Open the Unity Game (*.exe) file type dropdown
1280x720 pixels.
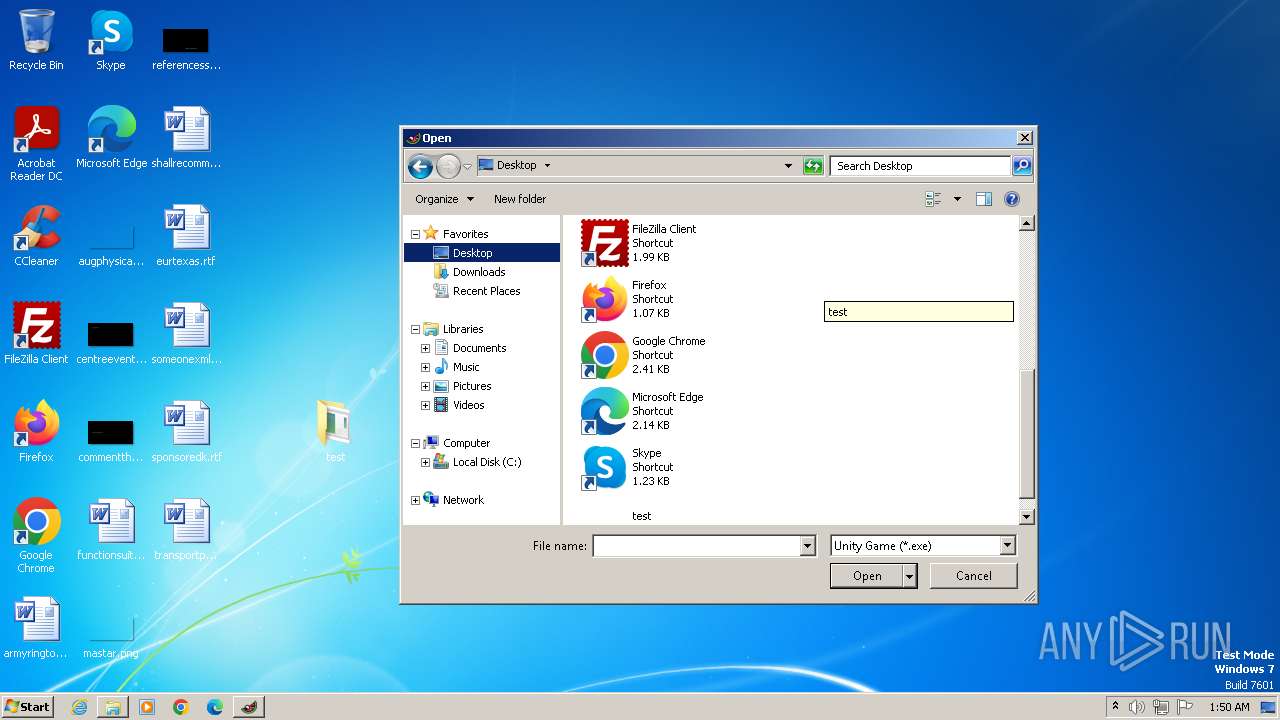click(x=1007, y=546)
